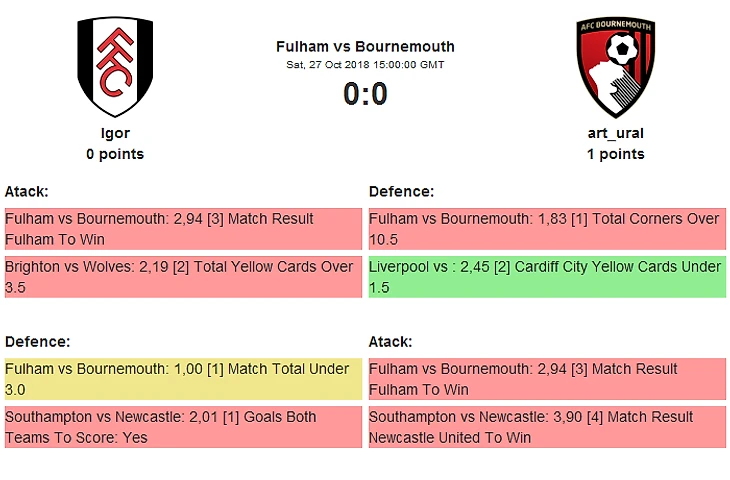Open Southampton vs Newcastle Both Teams Score bet
The image size is (730, 480).
[x=183, y=427]
